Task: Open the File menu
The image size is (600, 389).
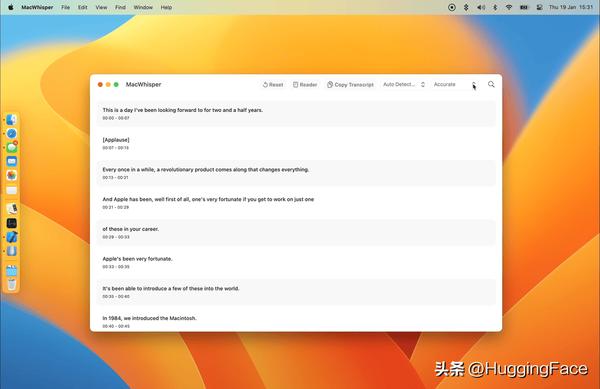Action: click(65, 7)
